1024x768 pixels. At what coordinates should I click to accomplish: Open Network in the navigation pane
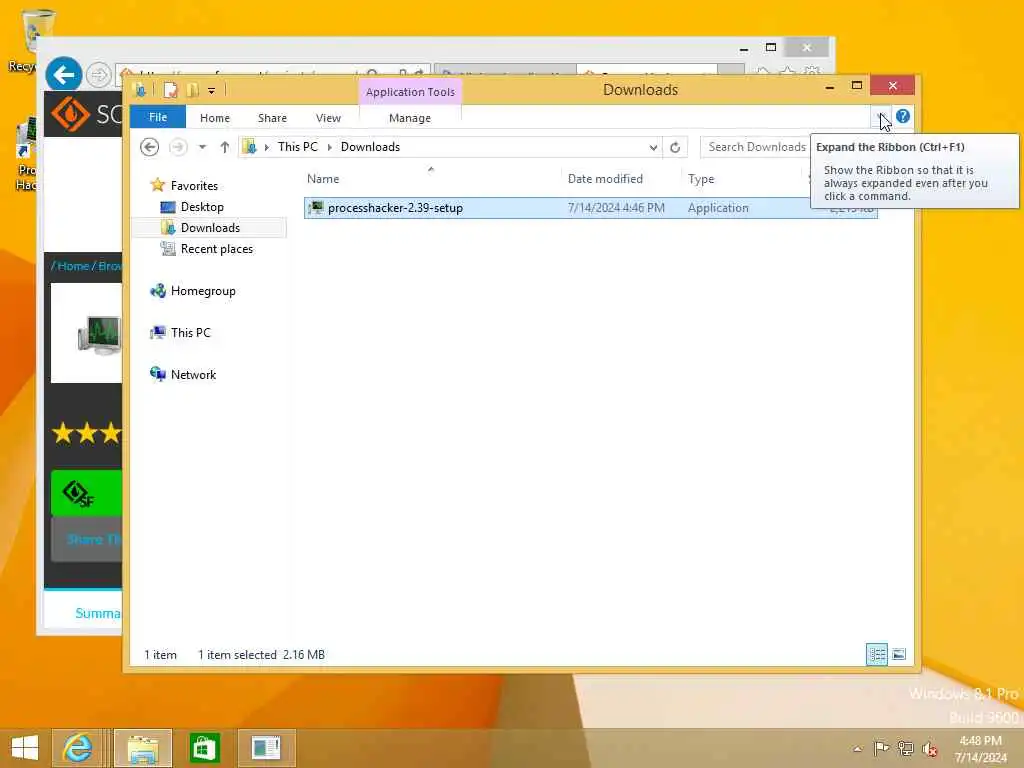(193, 375)
